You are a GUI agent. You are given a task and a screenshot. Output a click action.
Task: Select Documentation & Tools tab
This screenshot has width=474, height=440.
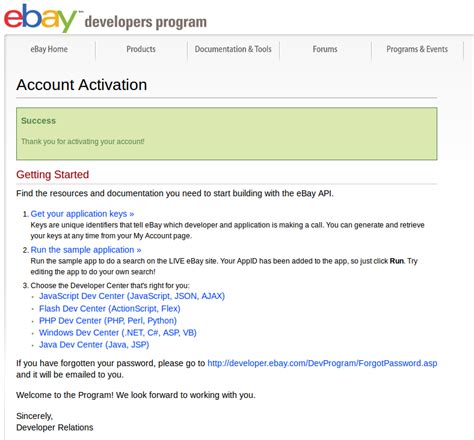[x=233, y=49]
